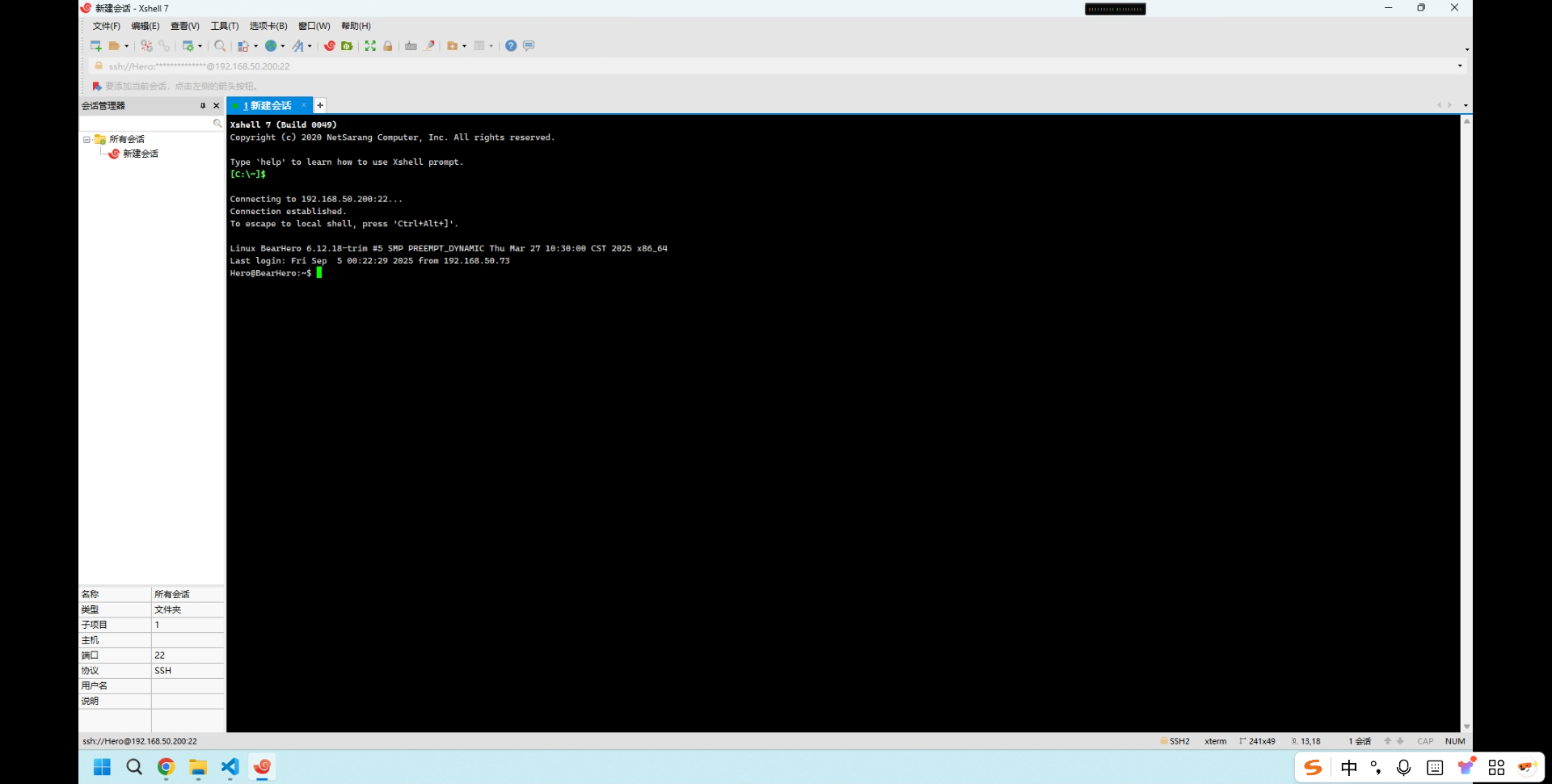The image size is (1552, 784).
Task: Click the keyboard mapping toolbar icon
Action: coord(411,46)
